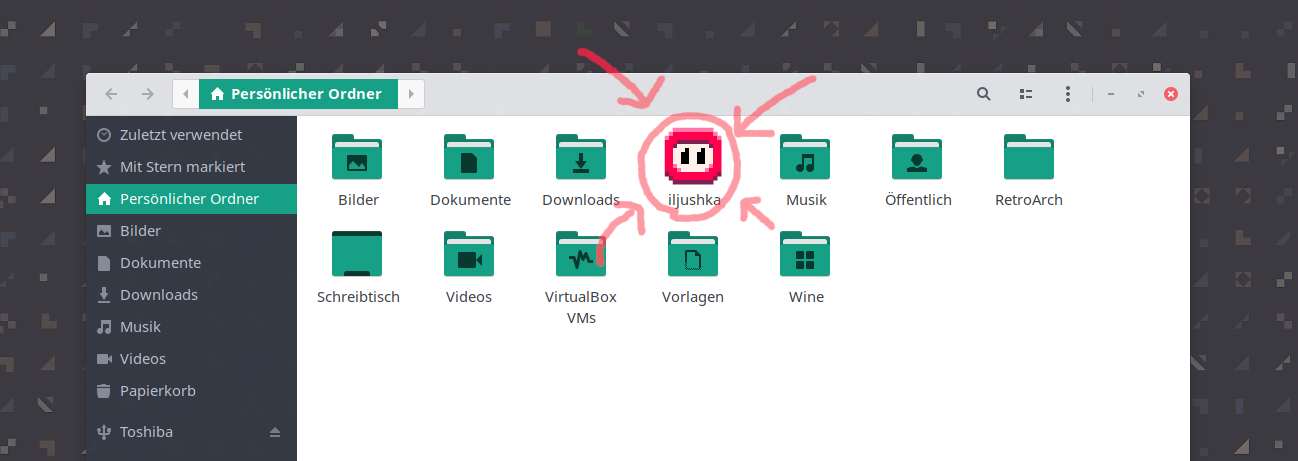1298x461 pixels.
Task: Open the Vorlagen folder
Action: coord(692,254)
